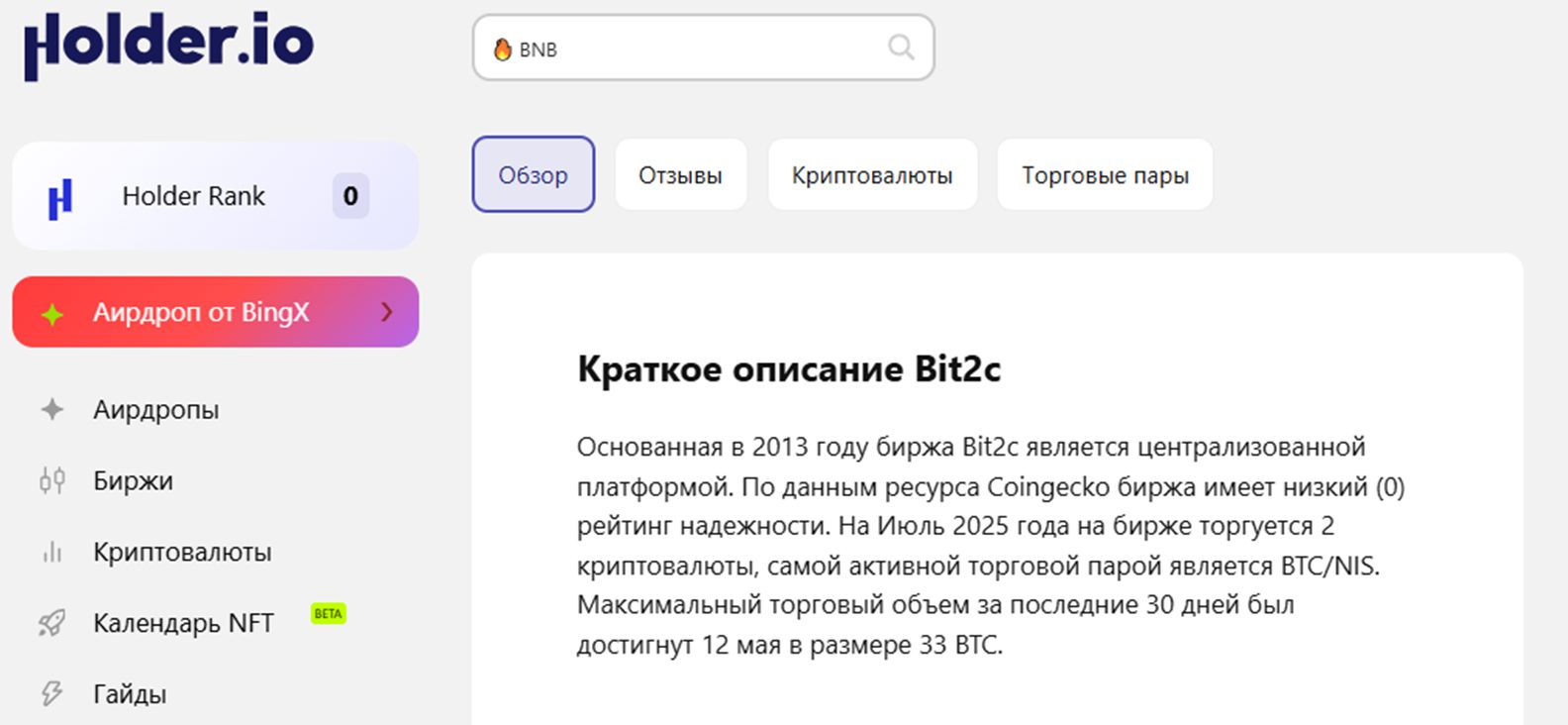Click the green star on BingX banner
Screen dimensions: 1568x725
point(52,314)
